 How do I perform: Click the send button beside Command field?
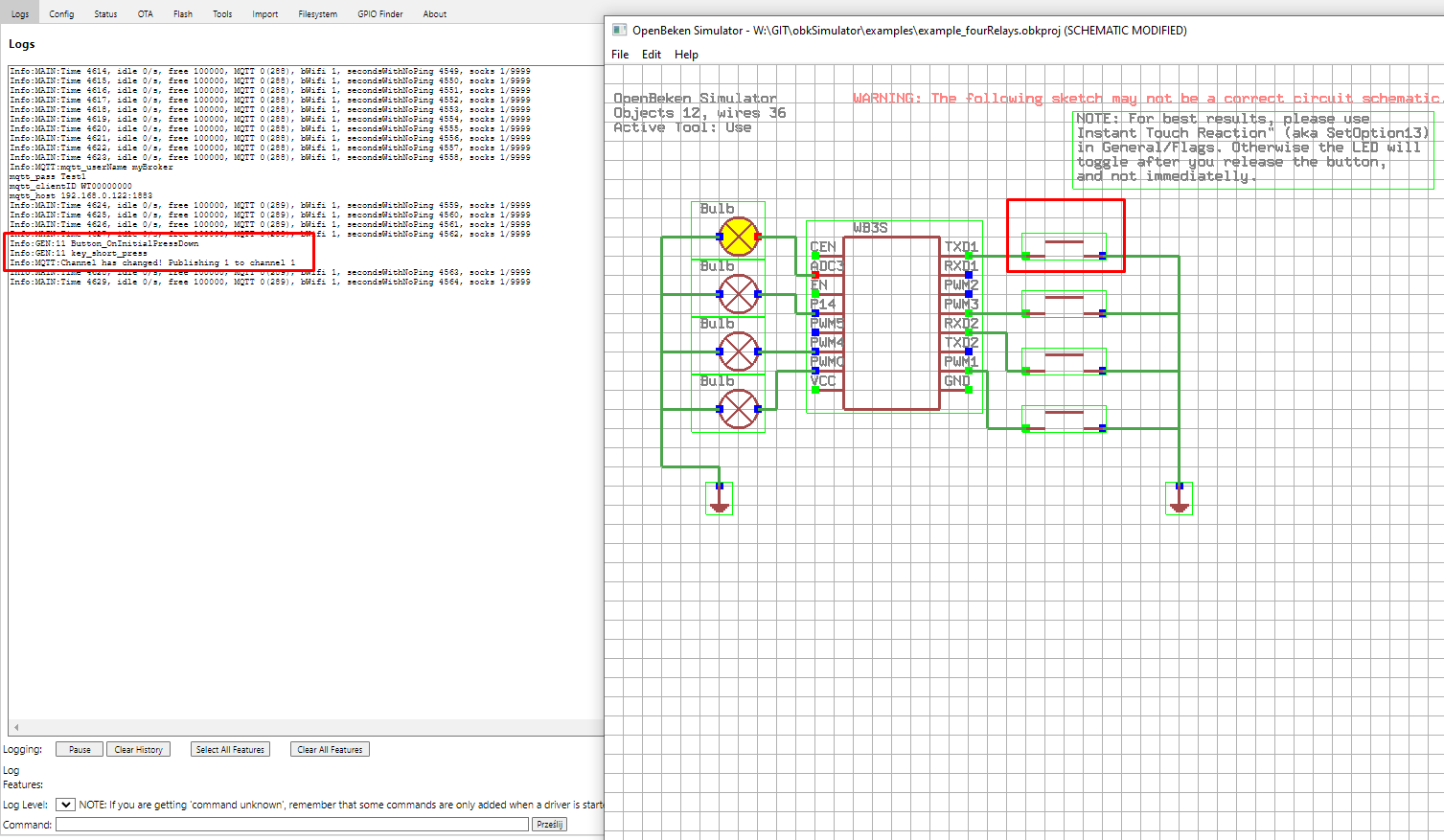tap(549, 824)
